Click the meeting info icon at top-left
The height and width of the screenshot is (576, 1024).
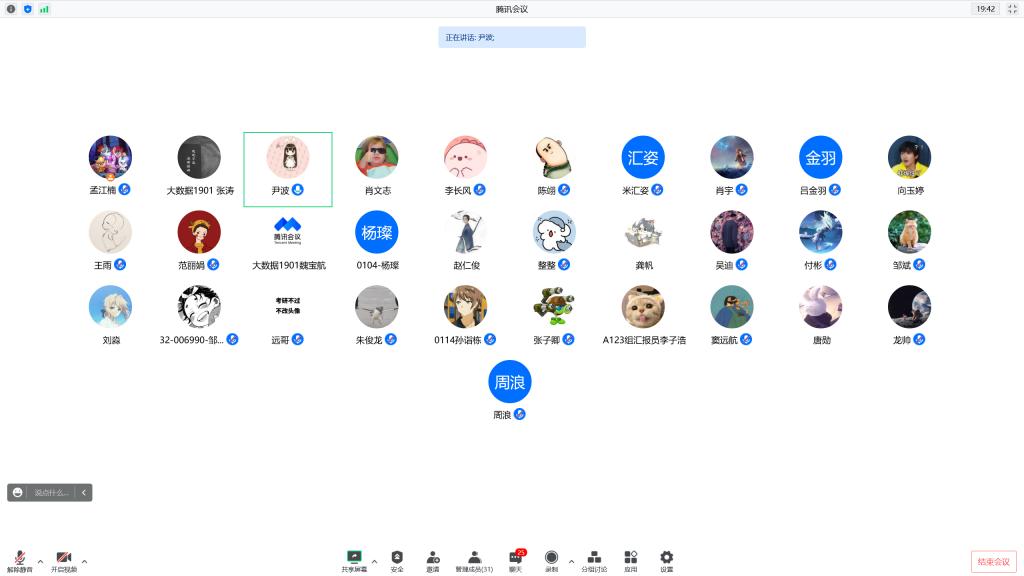[11, 9]
